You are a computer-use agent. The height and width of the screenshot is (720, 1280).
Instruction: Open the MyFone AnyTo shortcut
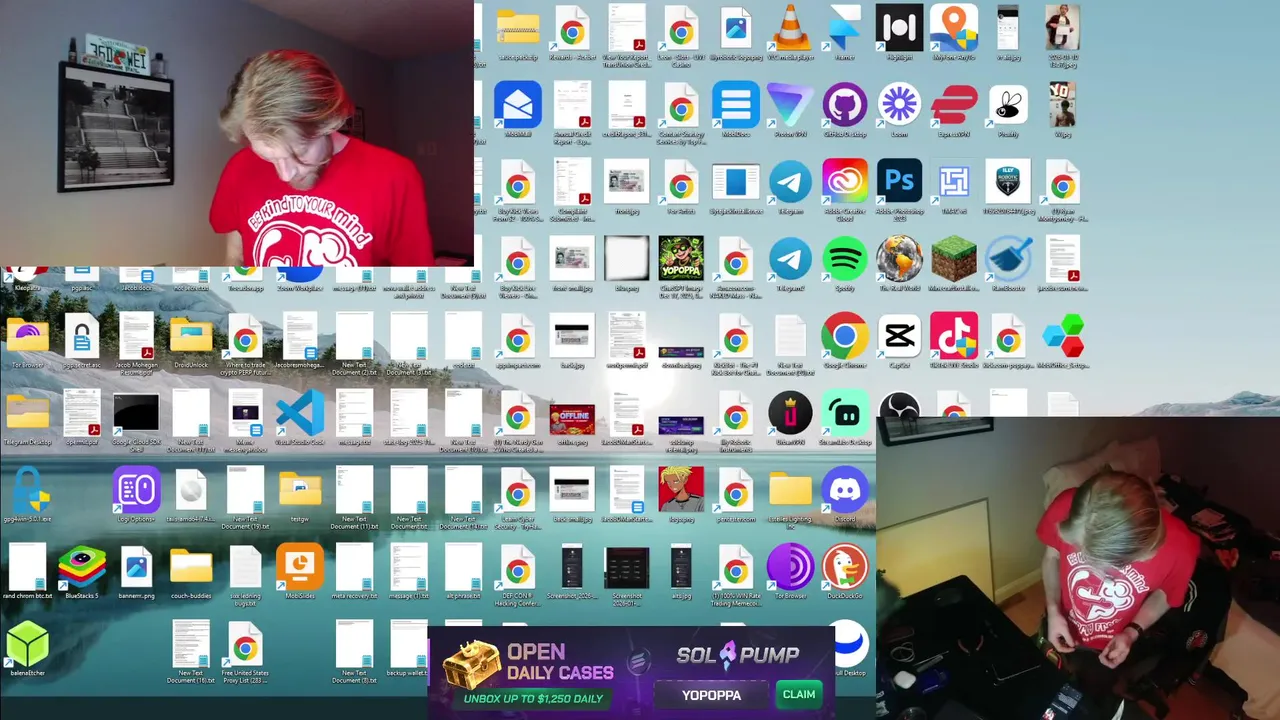pos(954,28)
